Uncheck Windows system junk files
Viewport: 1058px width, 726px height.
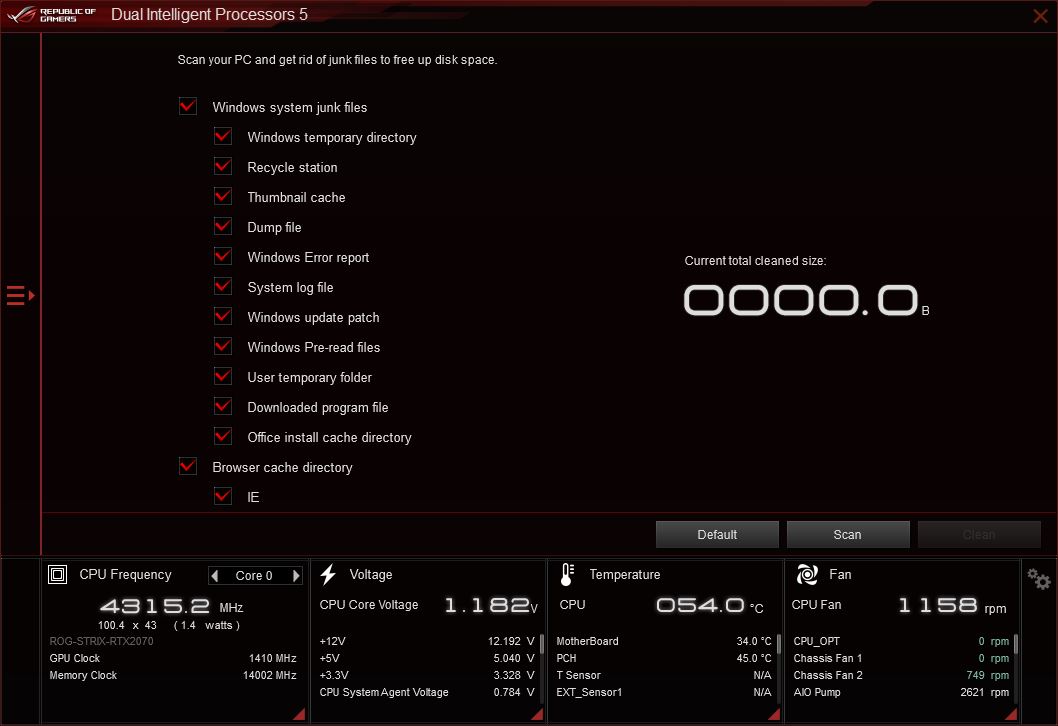[188, 106]
